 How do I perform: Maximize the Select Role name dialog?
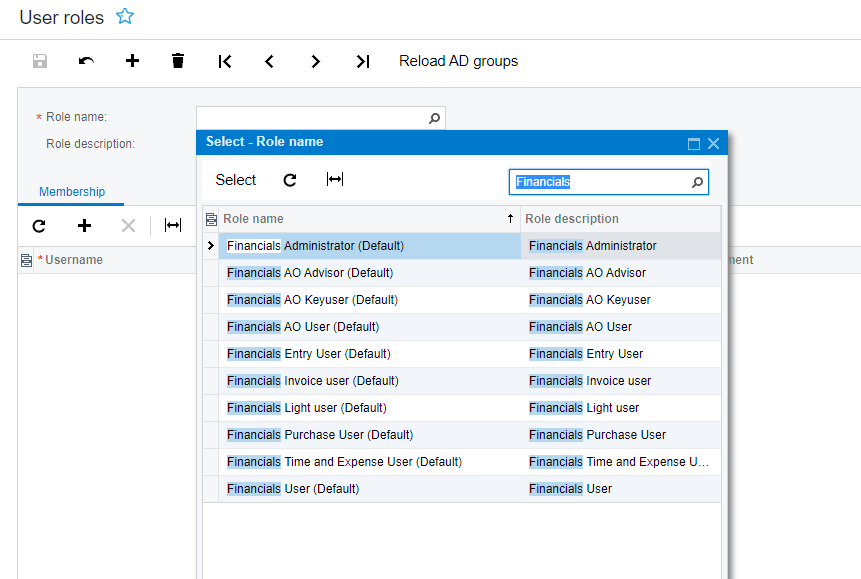(x=694, y=143)
